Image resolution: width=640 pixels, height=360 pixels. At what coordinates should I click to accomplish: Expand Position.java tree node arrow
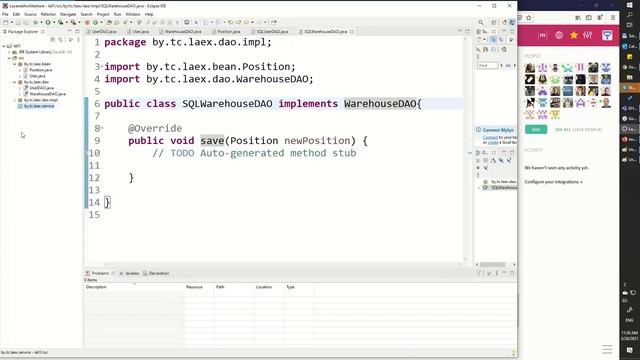20,70
